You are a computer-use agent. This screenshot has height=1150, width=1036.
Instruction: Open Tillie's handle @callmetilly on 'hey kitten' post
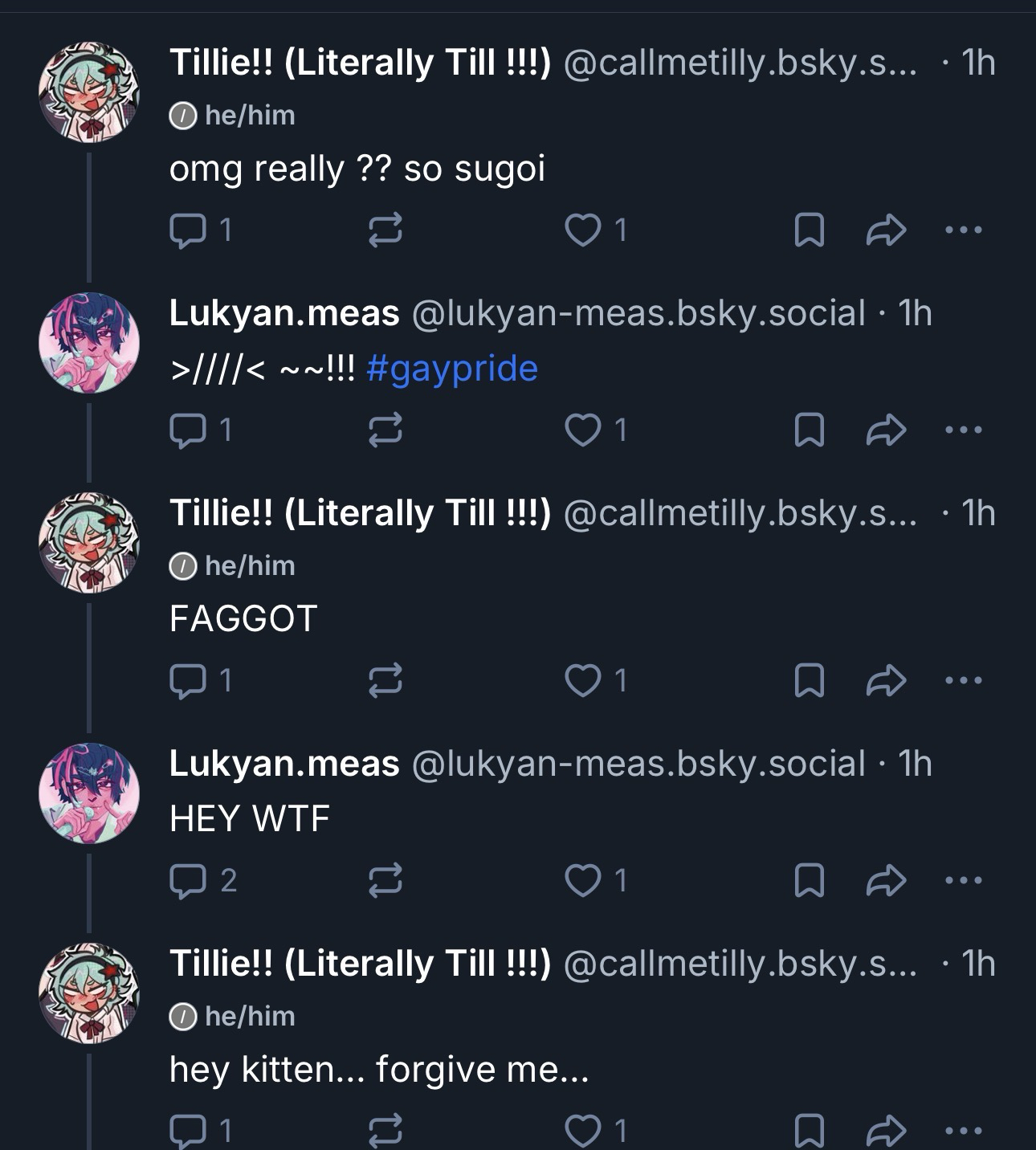(x=740, y=964)
